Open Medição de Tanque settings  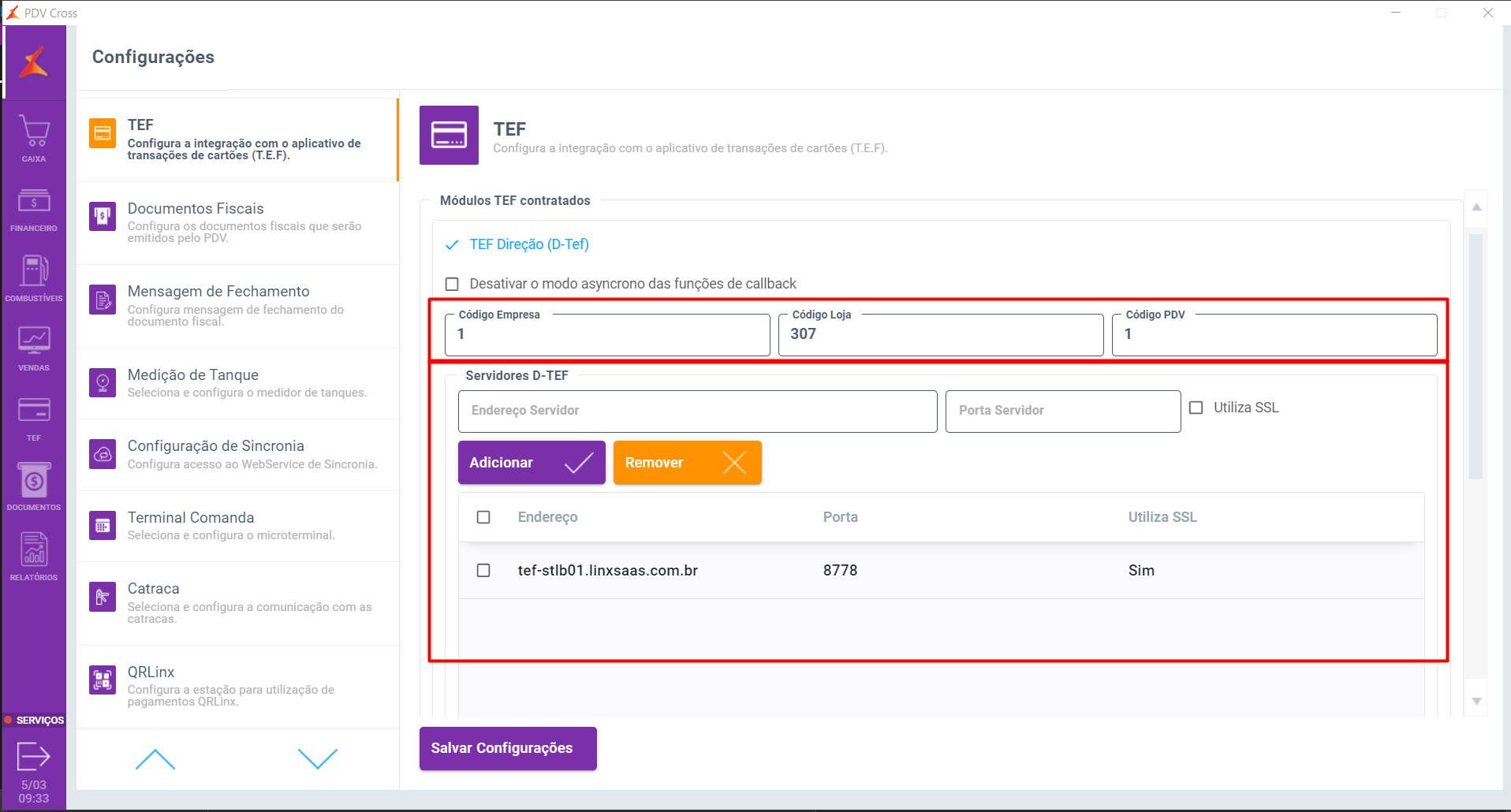(237, 384)
